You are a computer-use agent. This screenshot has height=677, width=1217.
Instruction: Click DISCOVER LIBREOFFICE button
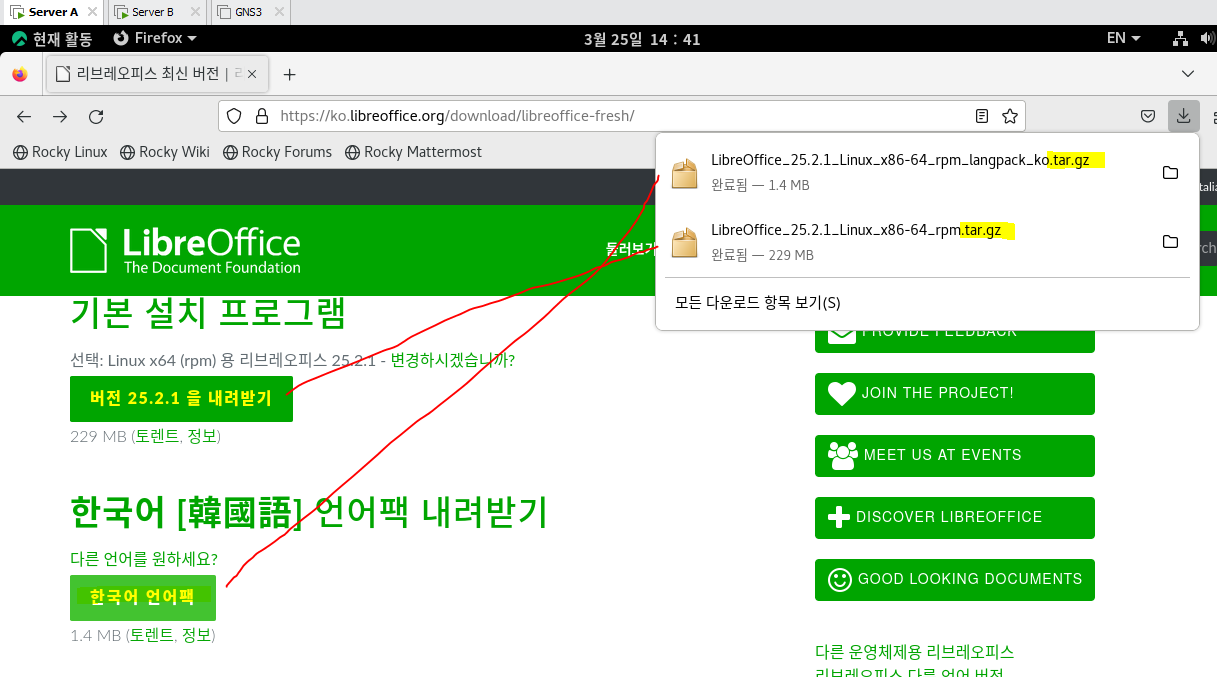[955, 517]
